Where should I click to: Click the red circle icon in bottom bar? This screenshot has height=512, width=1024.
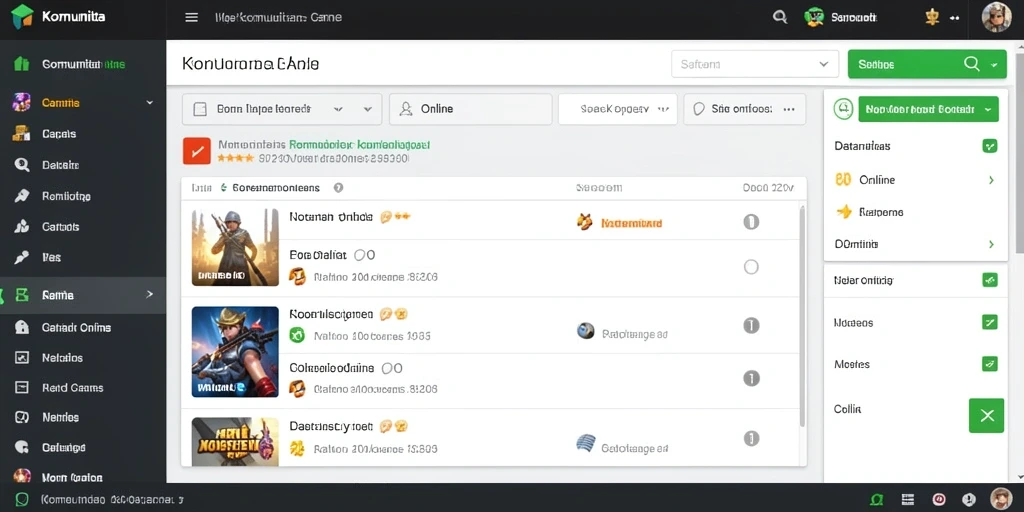pyautogui.click(x=938, y=500)
